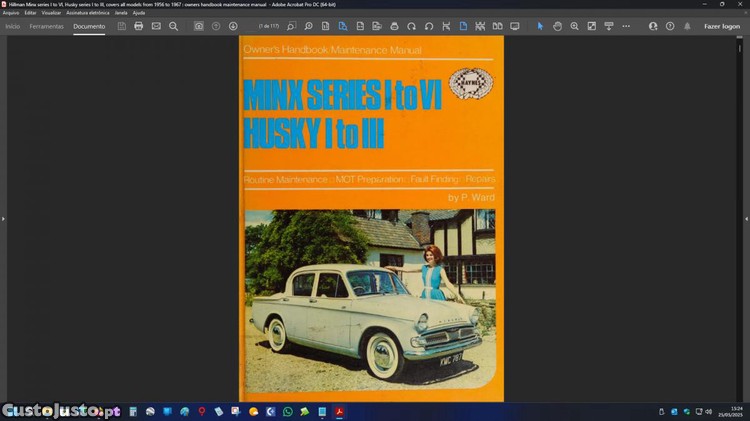Click the zoom-in magnifier with plus

(574, 26)
